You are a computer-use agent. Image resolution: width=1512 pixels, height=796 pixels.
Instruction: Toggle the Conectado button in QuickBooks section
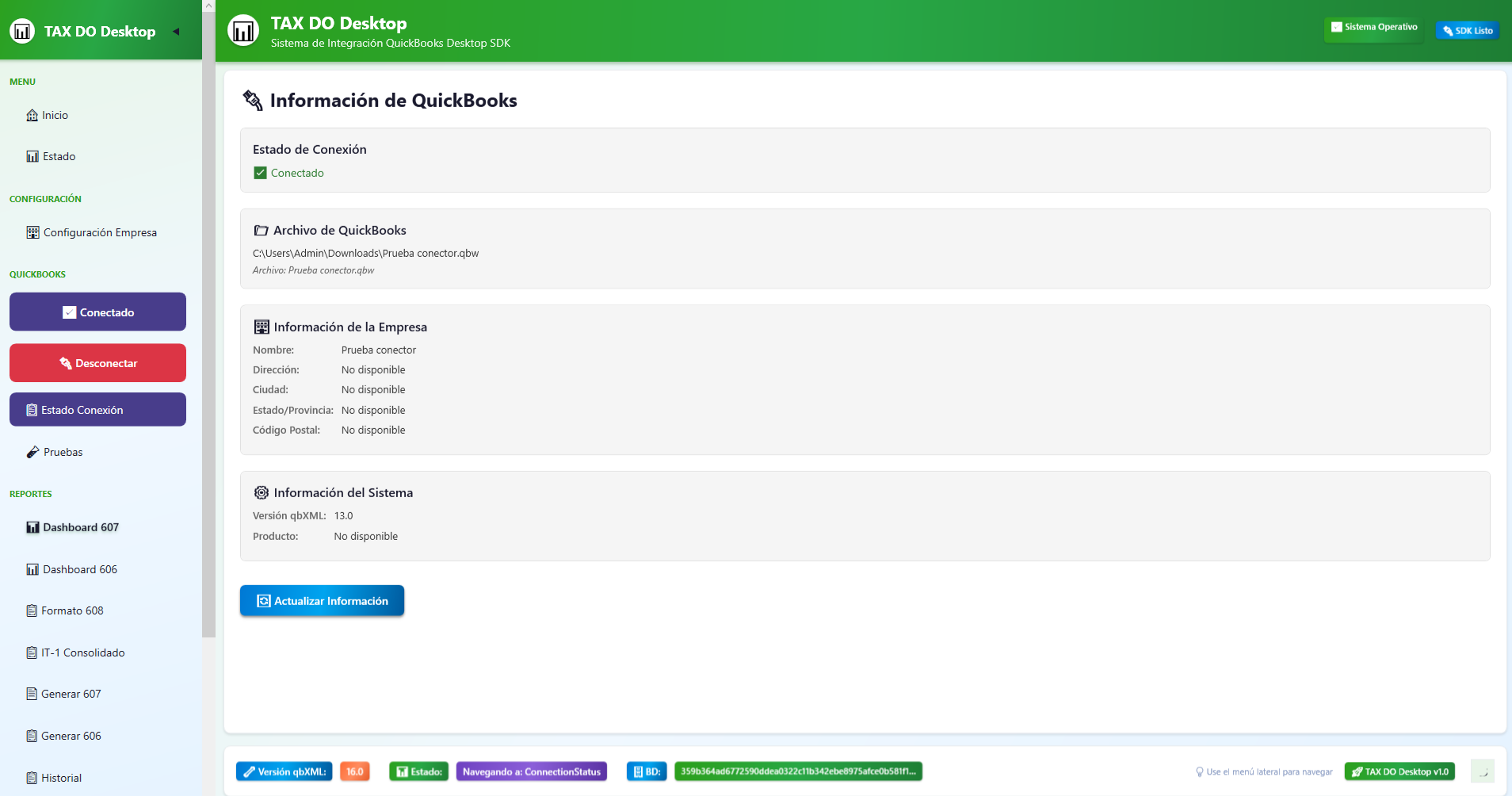[97, 312]
